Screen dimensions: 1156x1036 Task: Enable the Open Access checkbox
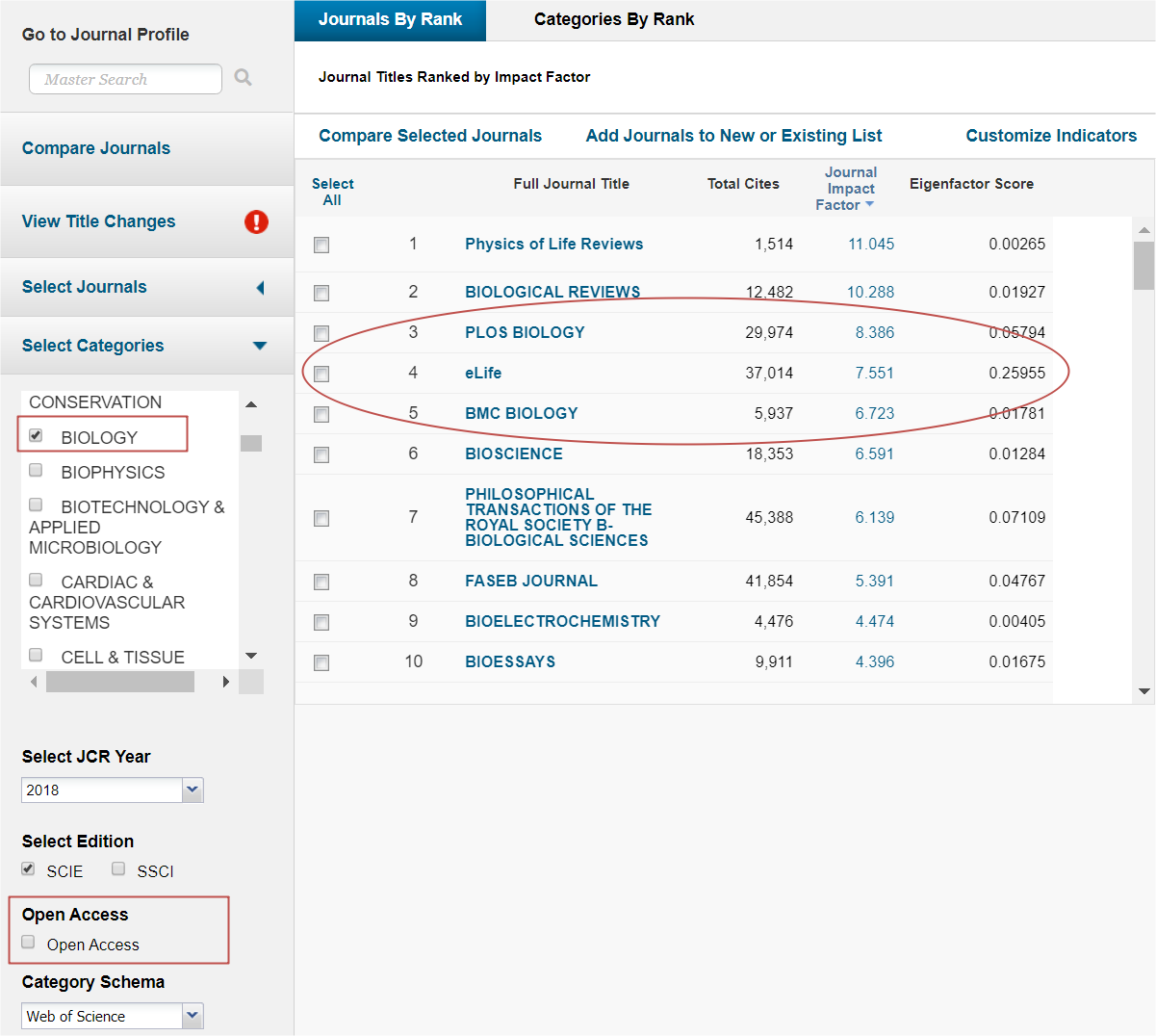pos(29,943)
